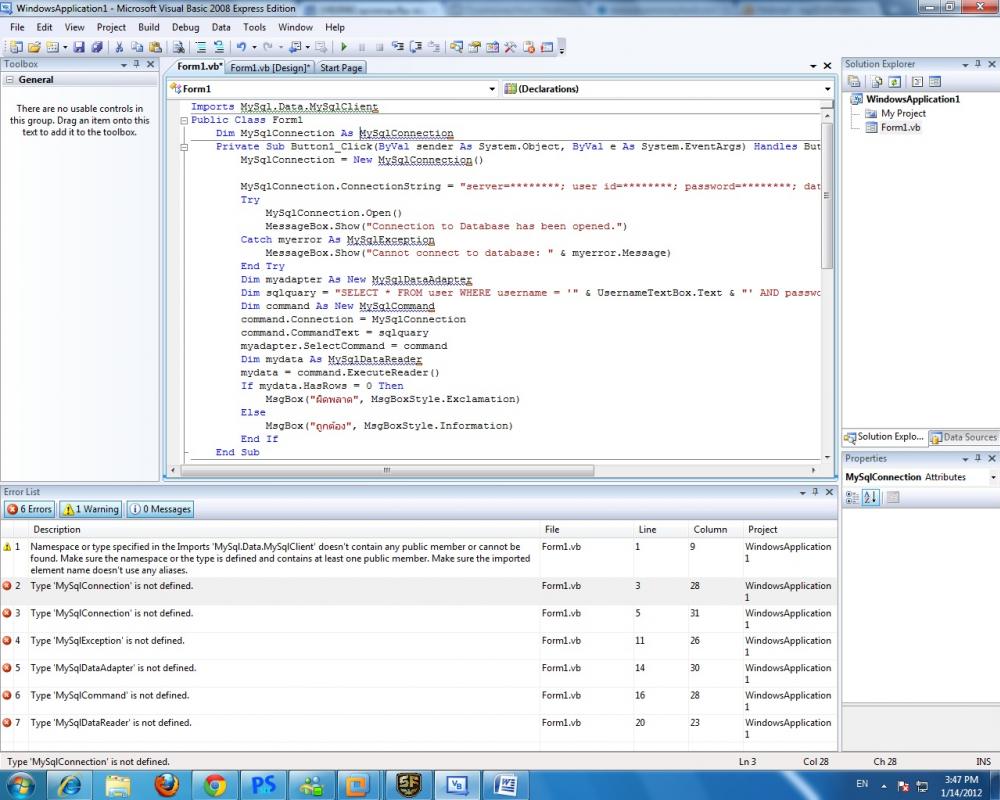Open the Properties Window toolbar icon
The image size is (1000, 800).
(x=474, y=47)
